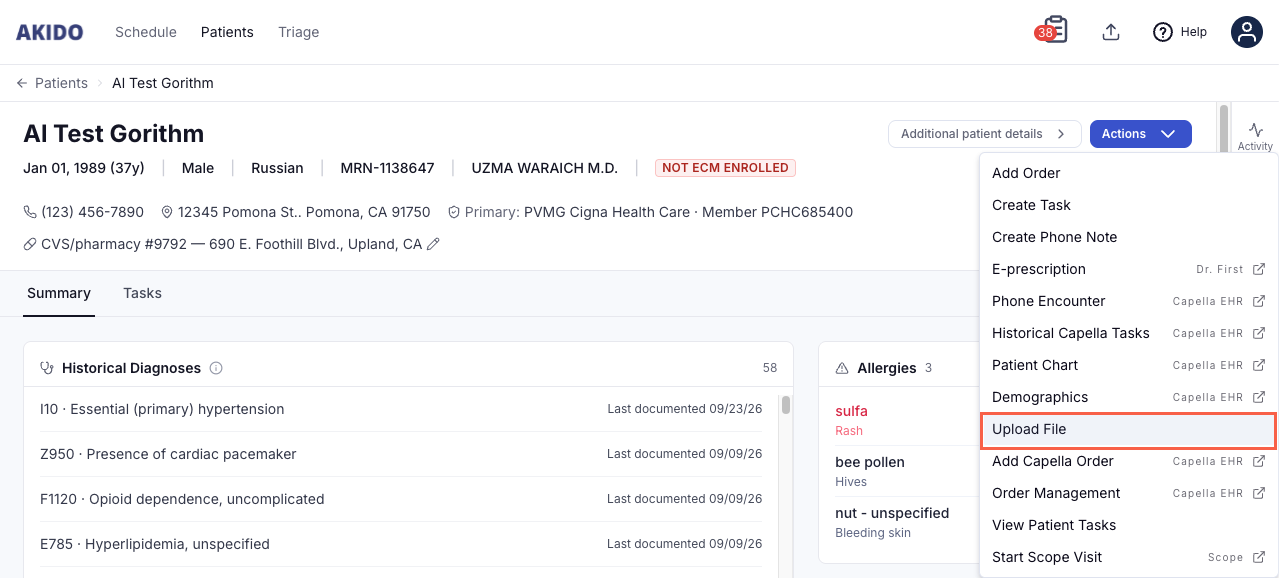This screenshot has height=578, width=1279.
Task: Select Upload File from the Actions menu
Action: (x=1128, y=429)
